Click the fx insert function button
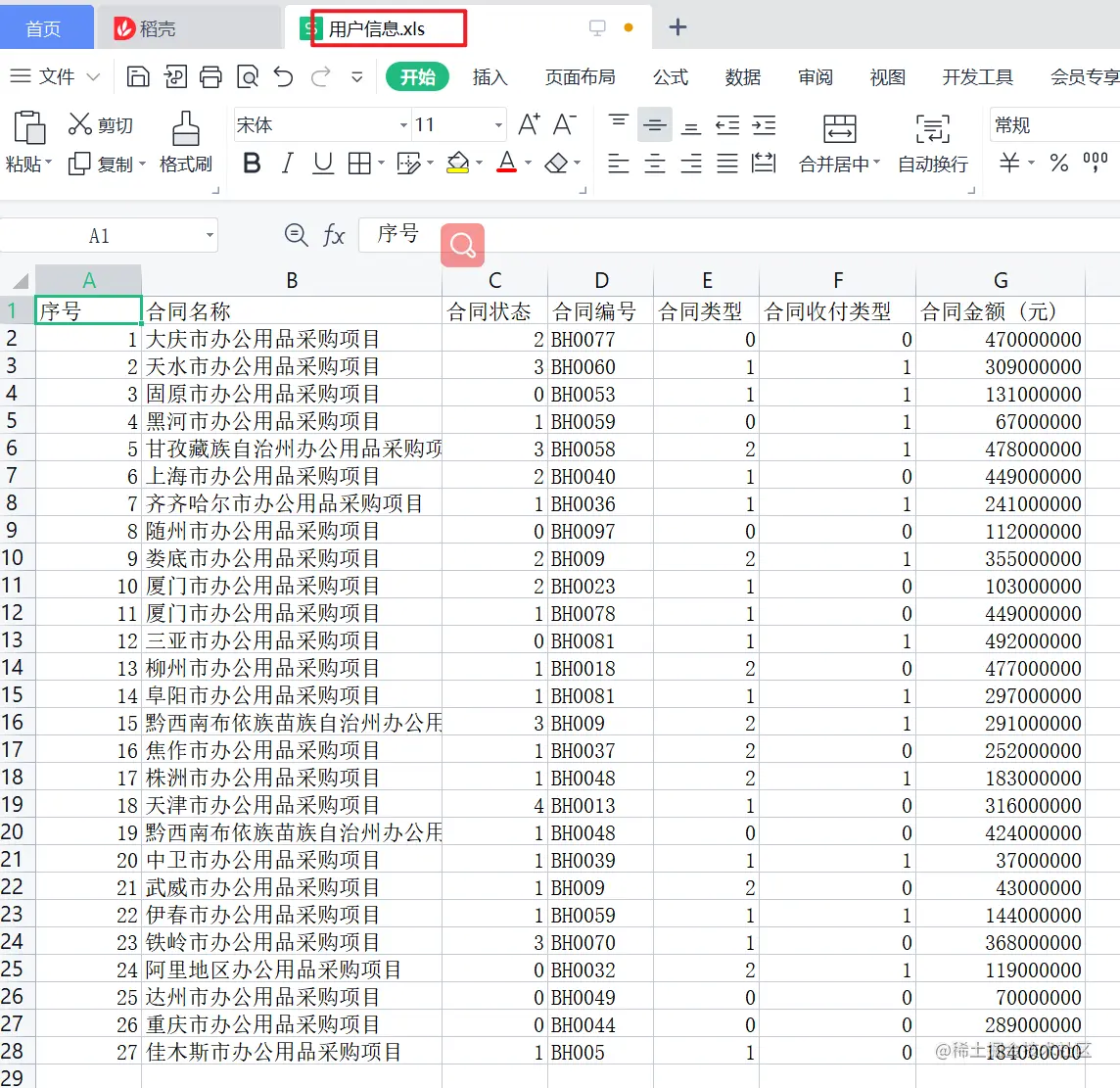Viewport: 1120px width, 1088px height. tap(334, 235)
